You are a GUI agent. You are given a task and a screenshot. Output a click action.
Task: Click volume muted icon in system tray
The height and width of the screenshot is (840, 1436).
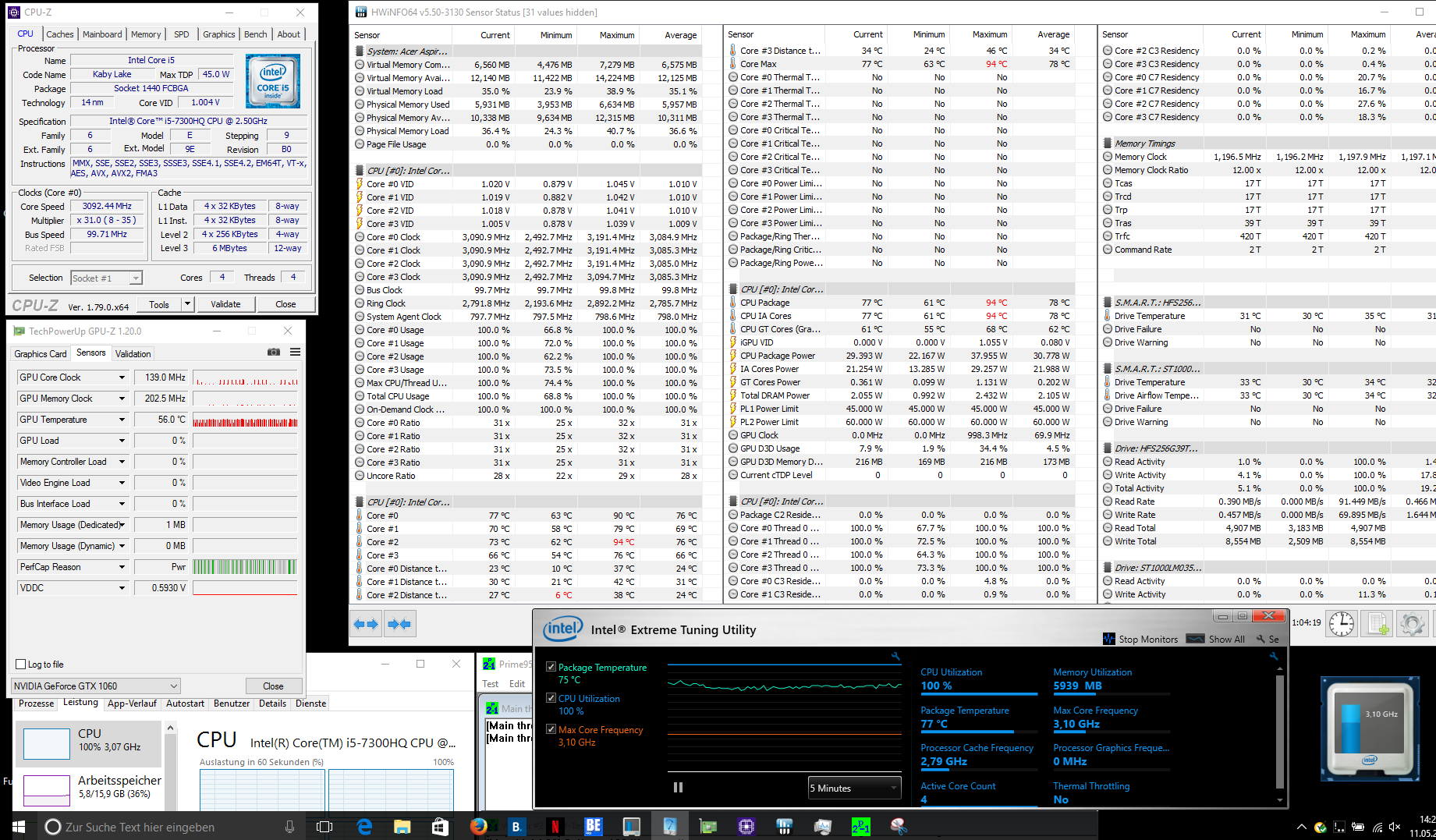point(1395,827)
